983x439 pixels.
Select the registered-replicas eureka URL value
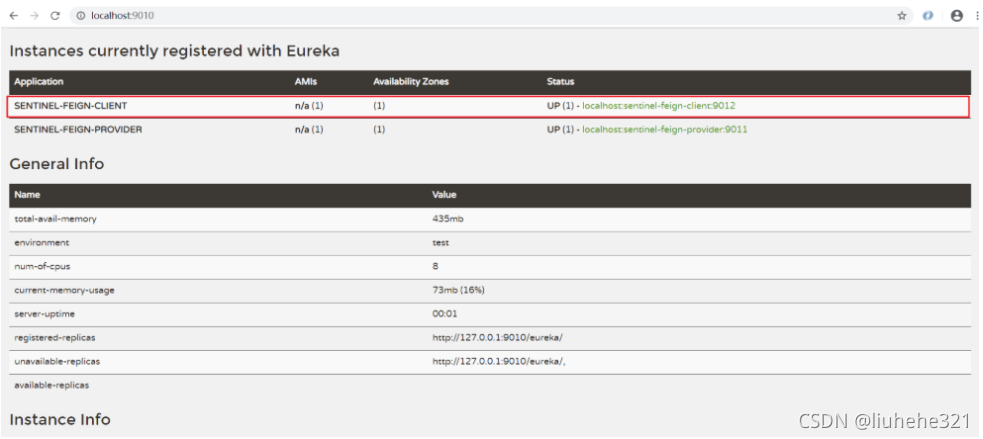[497, 338]
